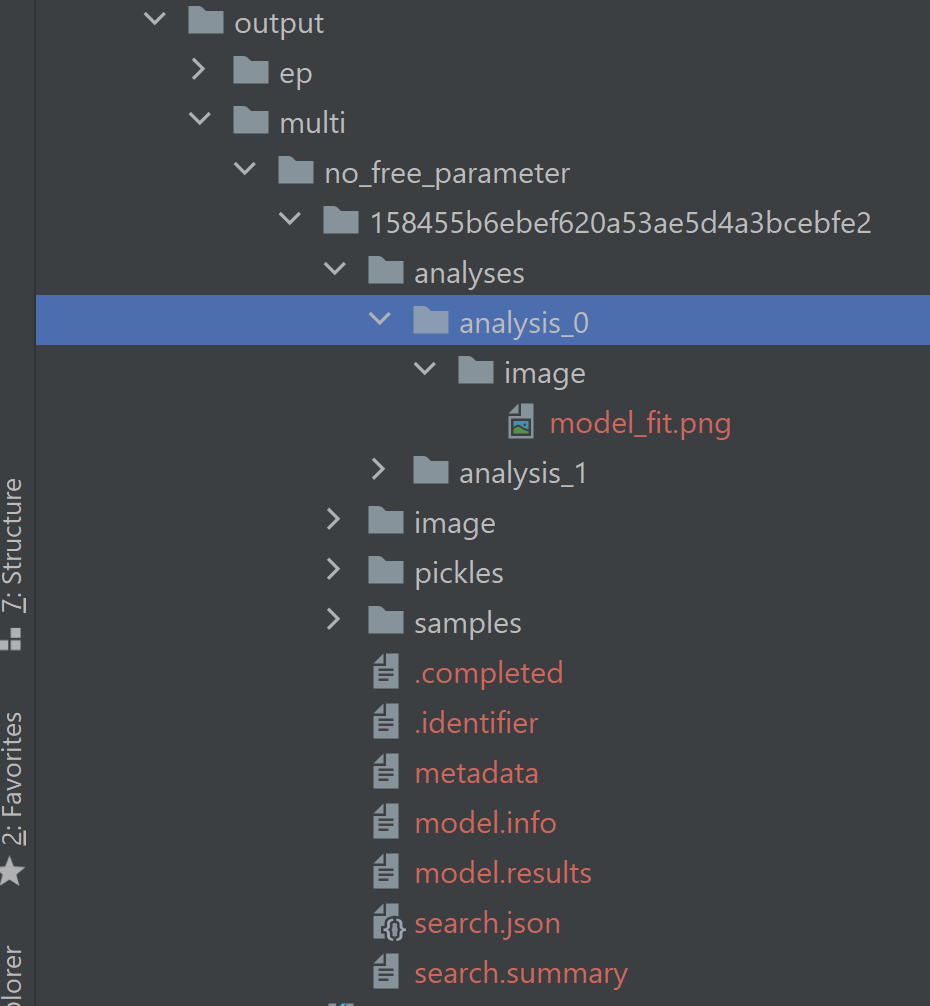This screenshot has height=1006, width=930.
Task: Click the model.results file icon
Action: click(x=386, y=871)
